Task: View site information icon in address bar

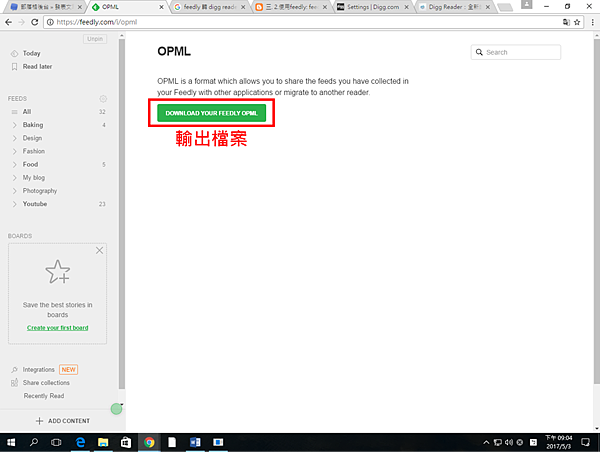Action: click(x=50, y=22)
